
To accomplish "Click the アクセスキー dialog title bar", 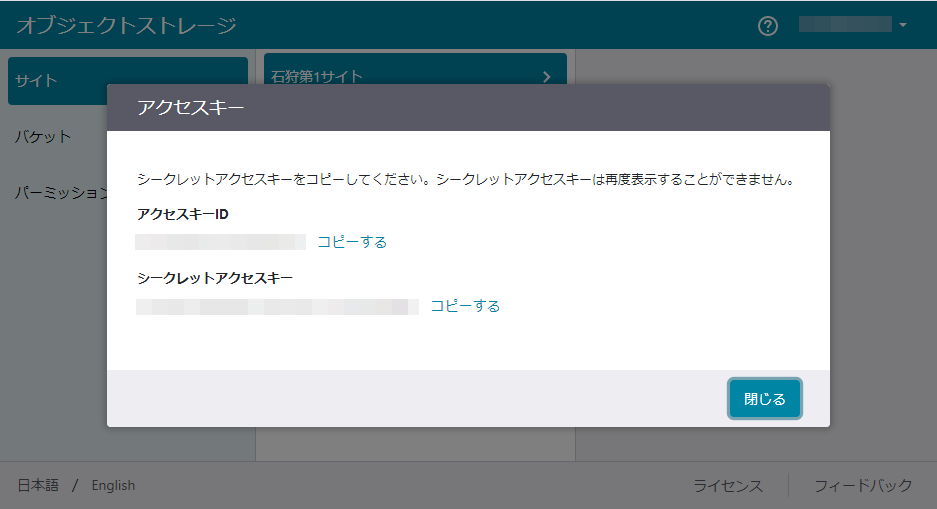I will (468, 108).
